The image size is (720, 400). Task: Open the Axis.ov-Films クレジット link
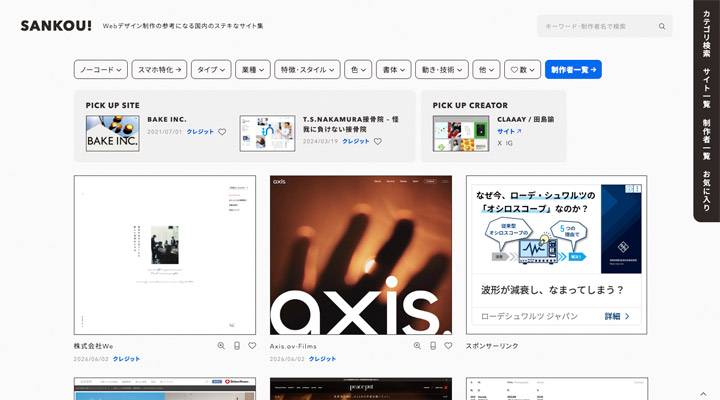[x=322, y=359]
